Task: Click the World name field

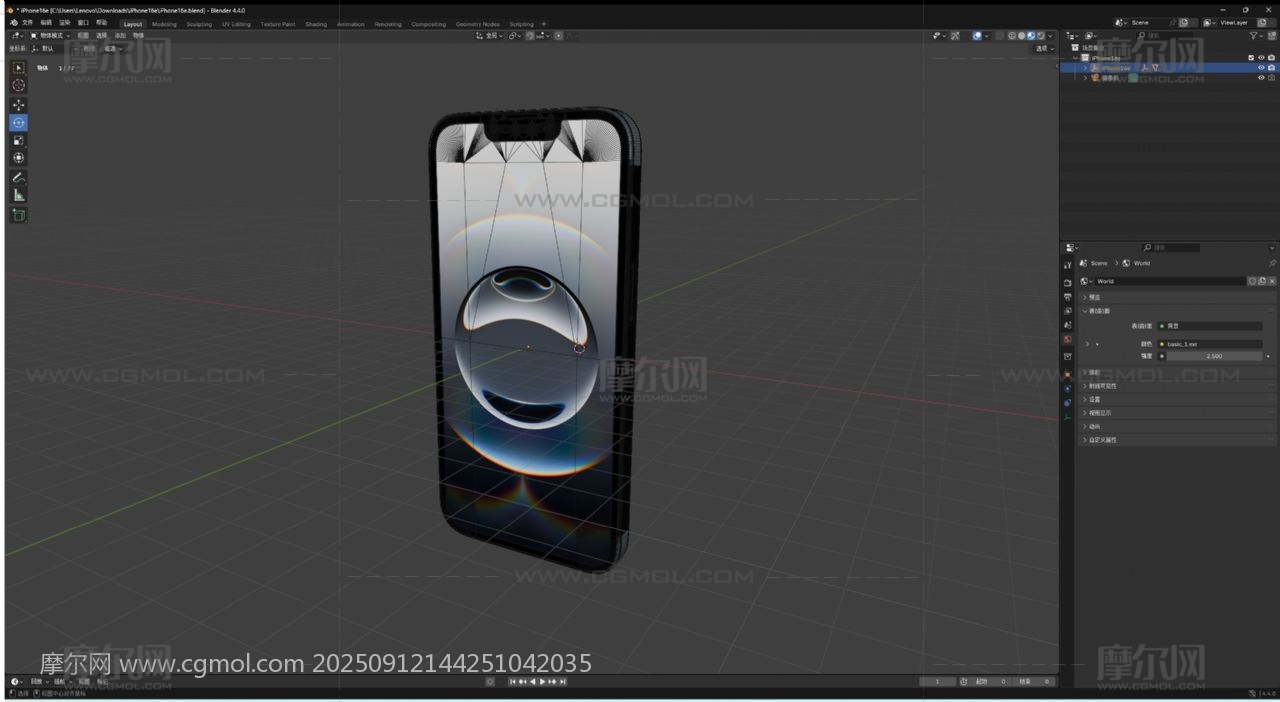Action: [x=1170, y=281]
